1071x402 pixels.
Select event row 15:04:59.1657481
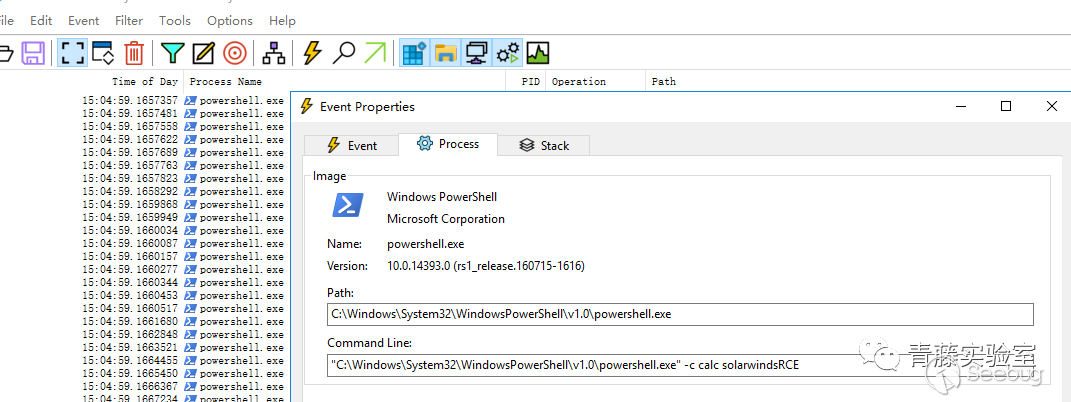[x=183, y=113]
